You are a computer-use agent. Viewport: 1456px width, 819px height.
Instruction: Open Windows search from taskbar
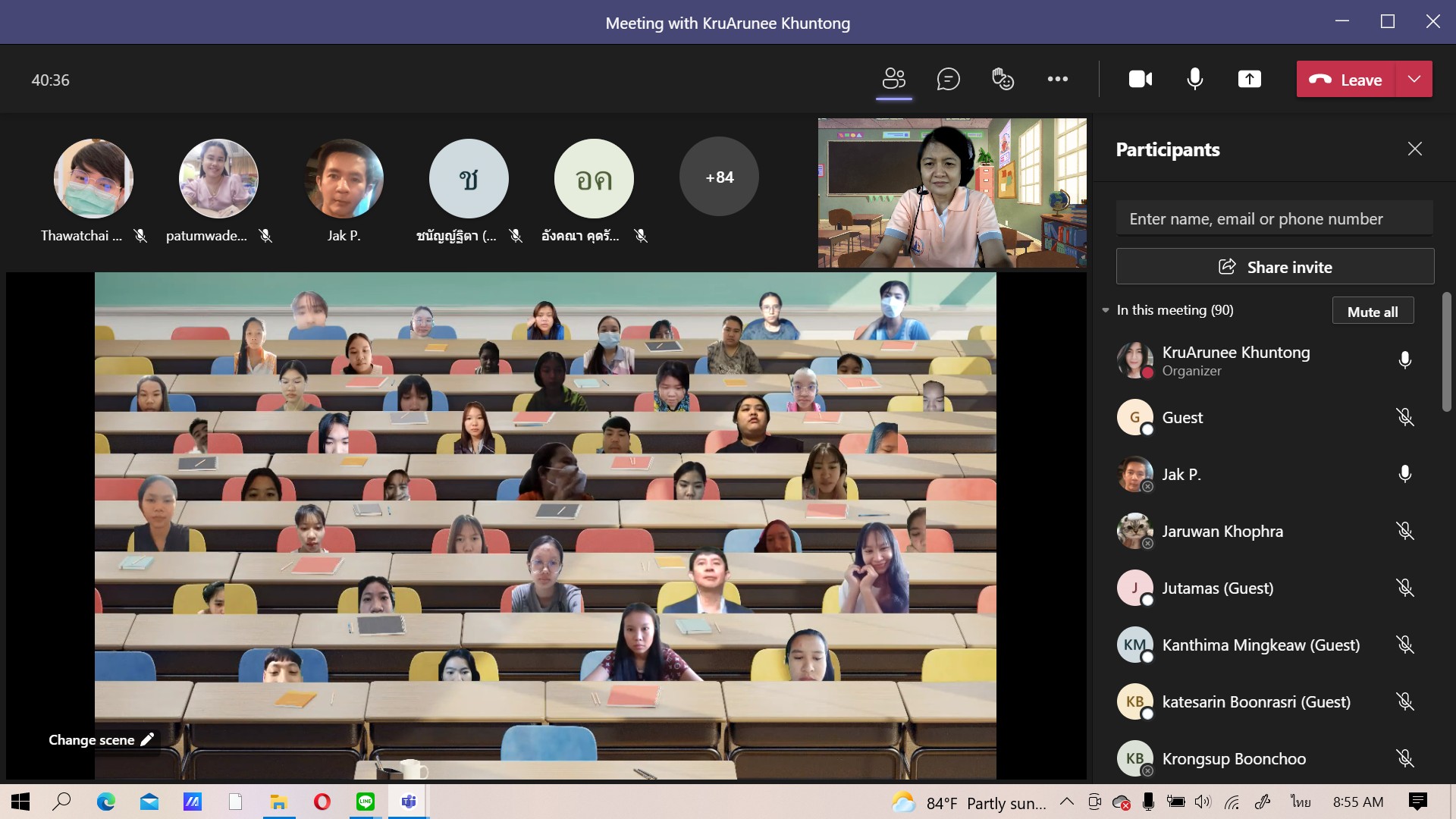click(x=62, y=802)
